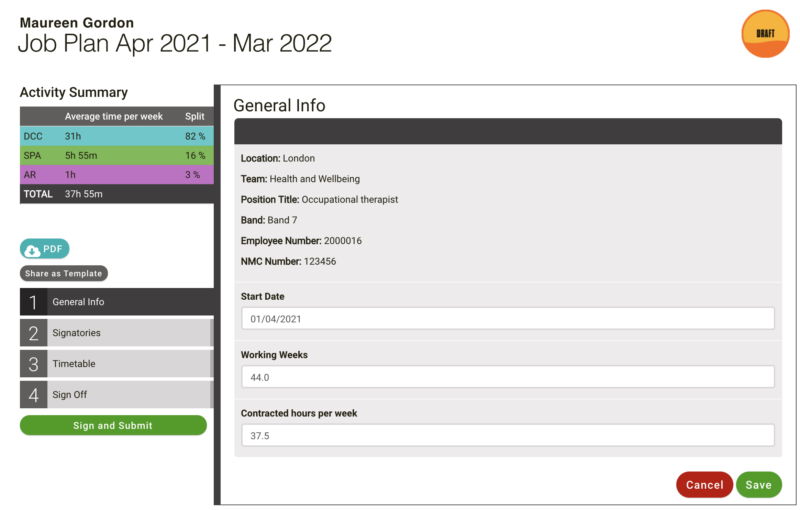Click the Activity Summary heading
Viewport: 800px width, 510px height.
(73, 92)
